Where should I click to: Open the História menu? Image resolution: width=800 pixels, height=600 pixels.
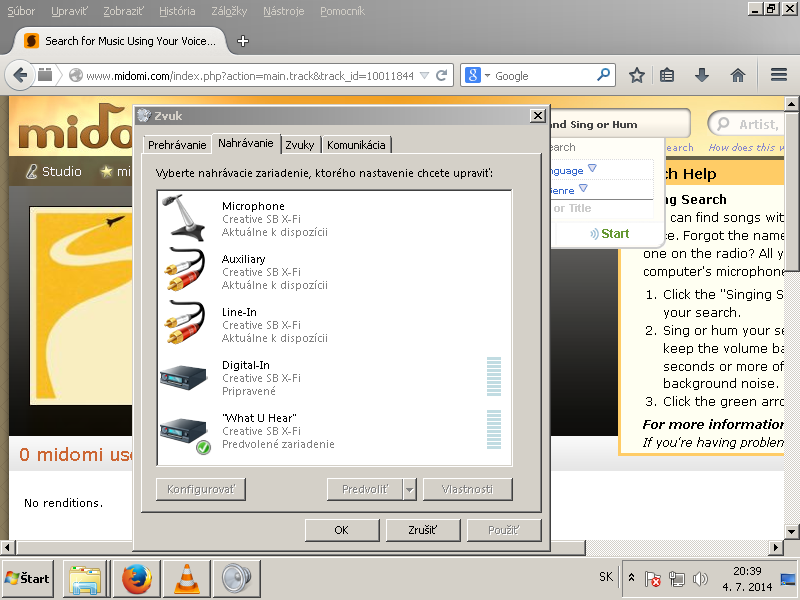[177, 11]
